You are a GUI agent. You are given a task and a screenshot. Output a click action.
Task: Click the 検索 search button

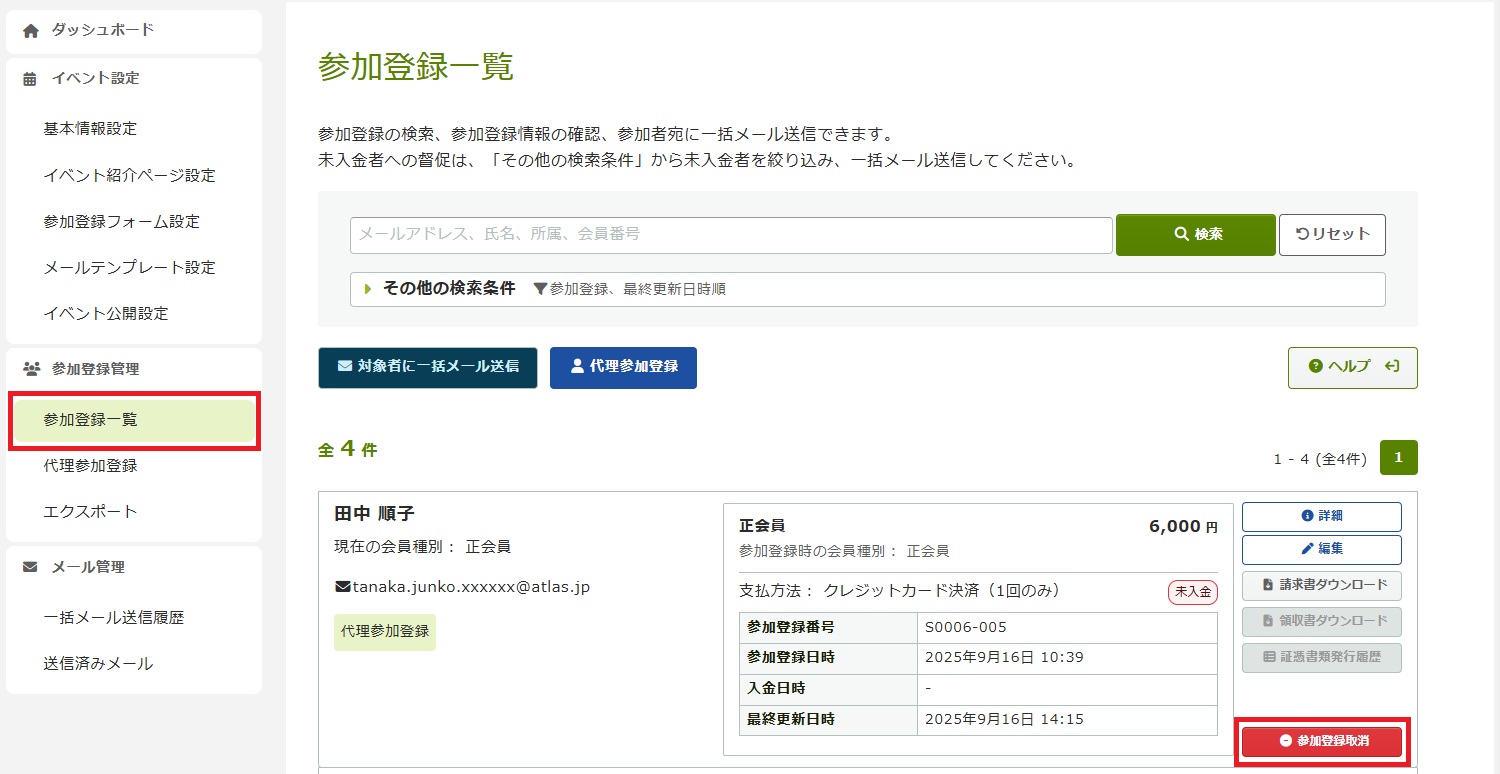tap(1195, 234)
